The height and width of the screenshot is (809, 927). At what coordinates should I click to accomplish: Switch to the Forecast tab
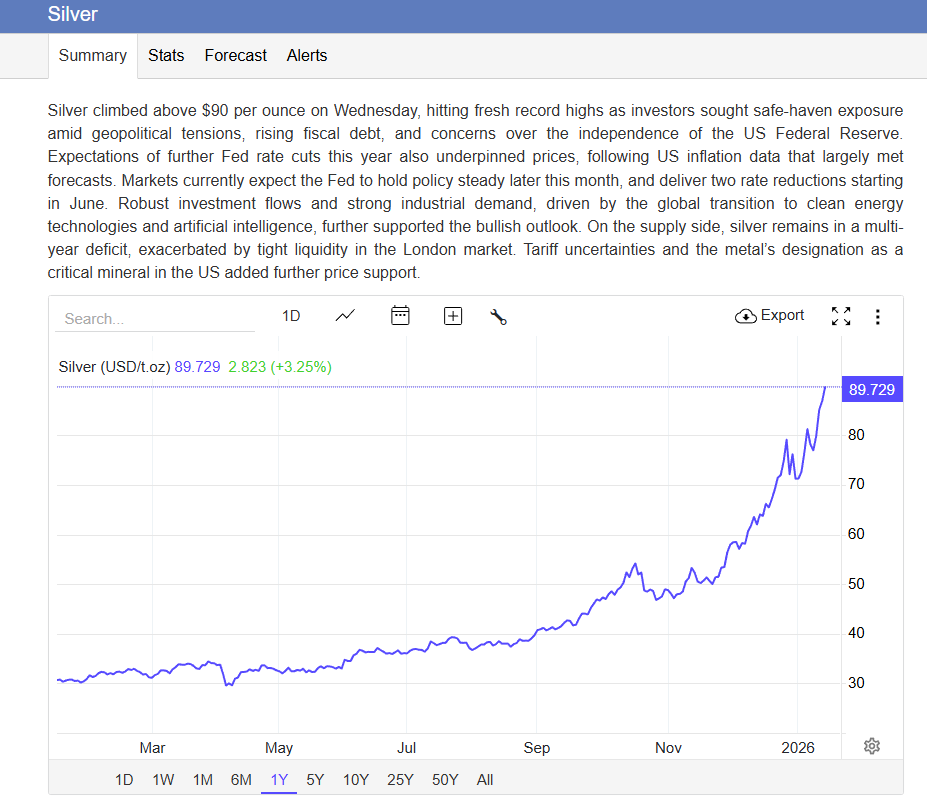235,56
